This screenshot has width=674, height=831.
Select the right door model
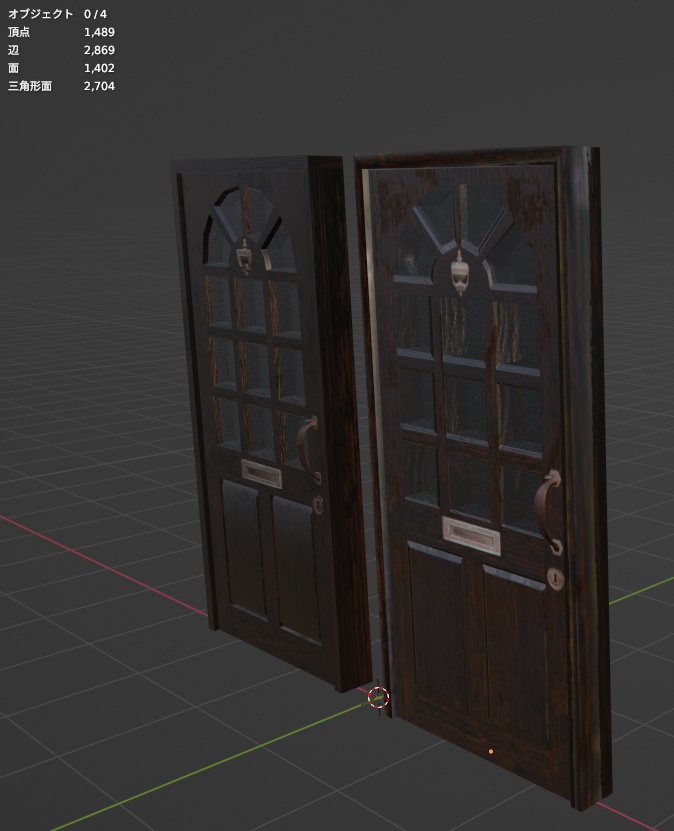[485, 477]
